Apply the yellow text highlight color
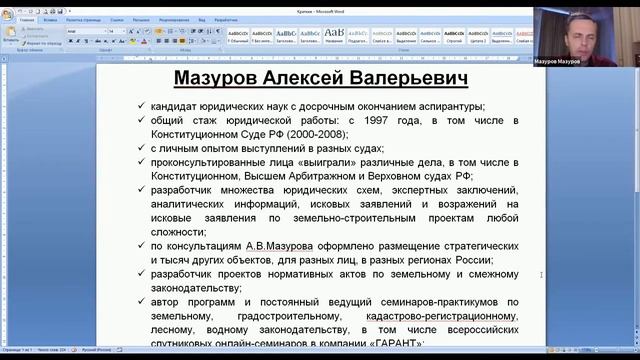Screen dimensions: 640x360 pyautogui.click(x=132, y=41)
